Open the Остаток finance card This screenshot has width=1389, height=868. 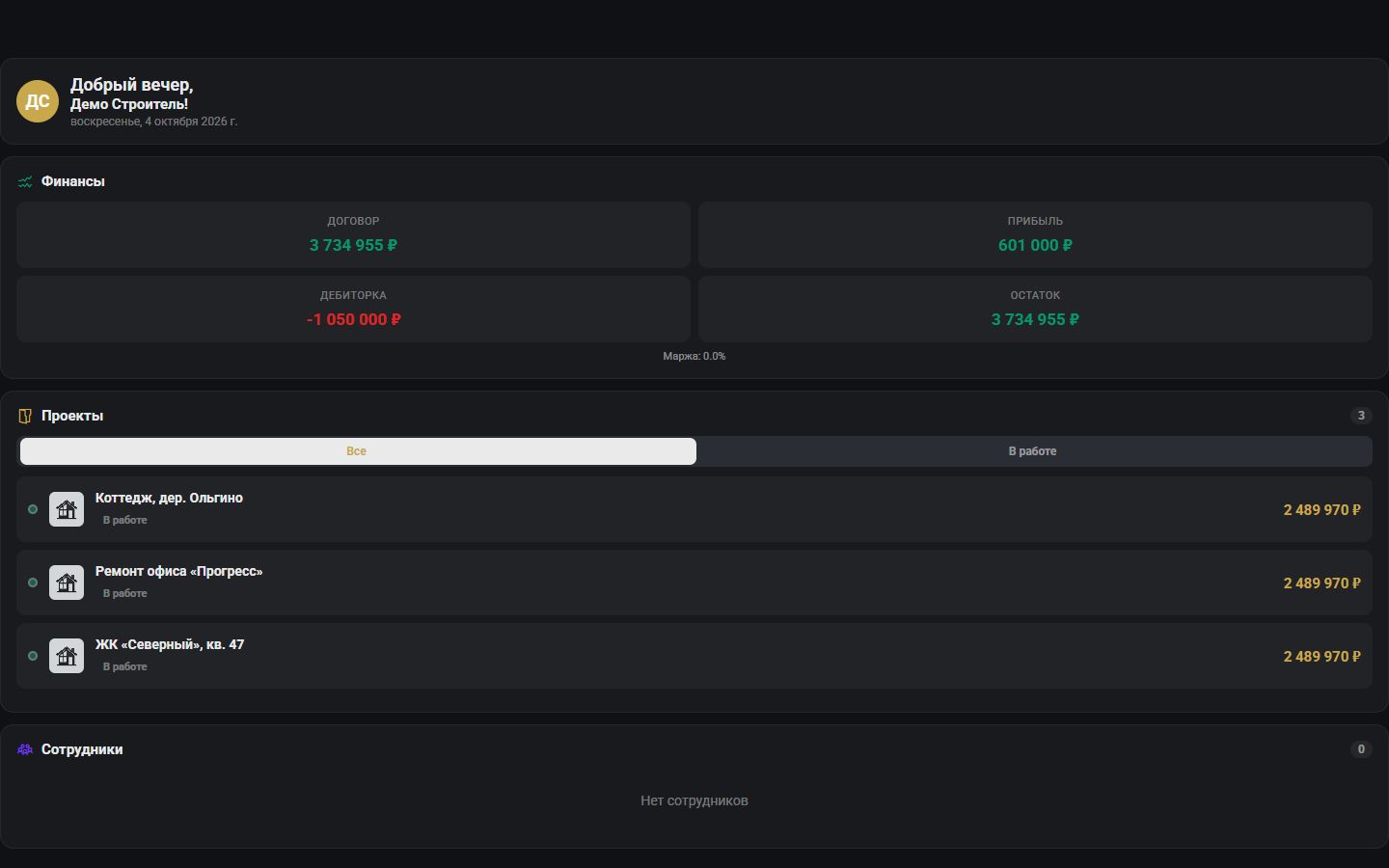coord(1035,309)
